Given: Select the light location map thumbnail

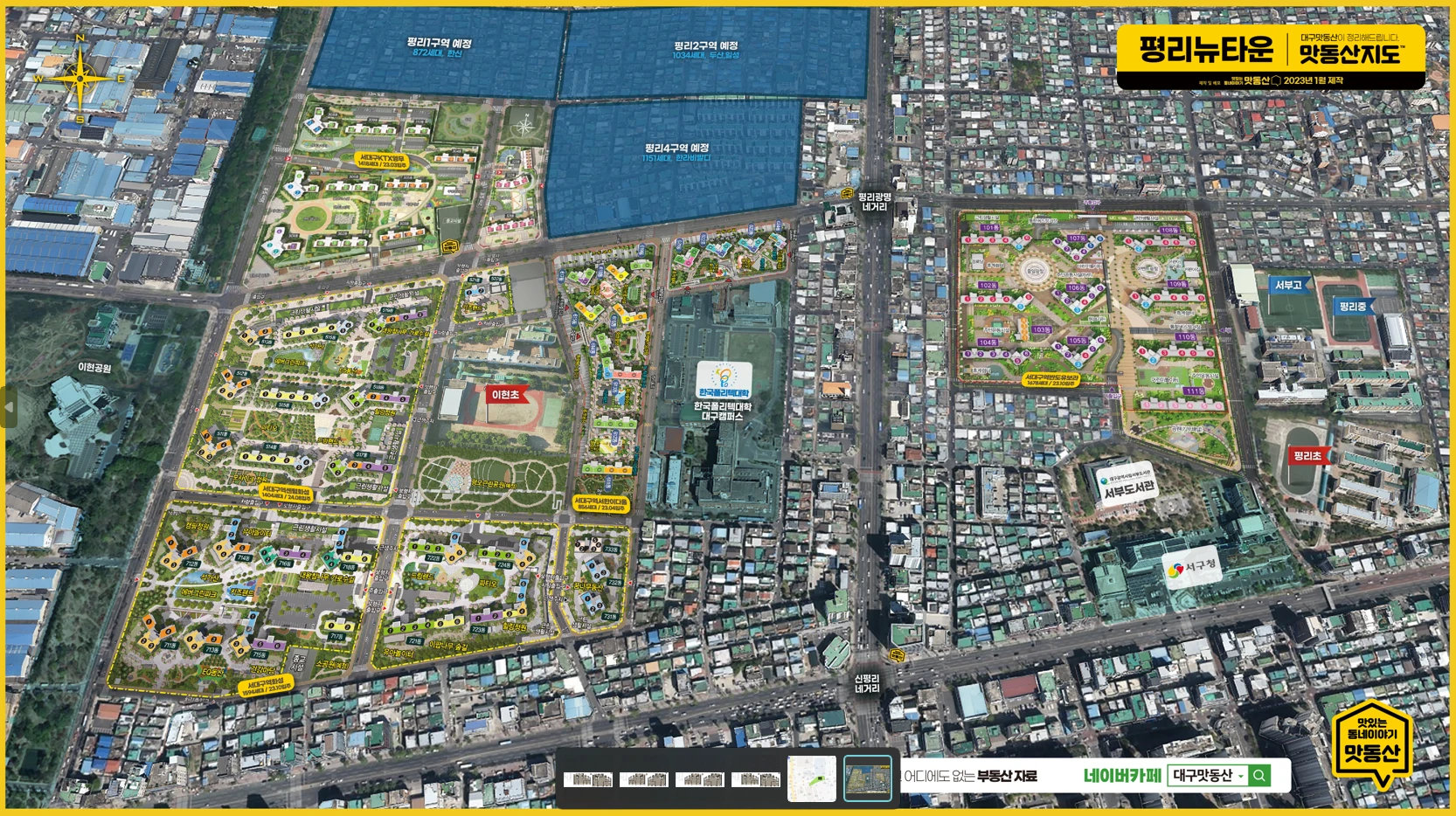Looking at the screenshot, I should click(x=812, y=778).
